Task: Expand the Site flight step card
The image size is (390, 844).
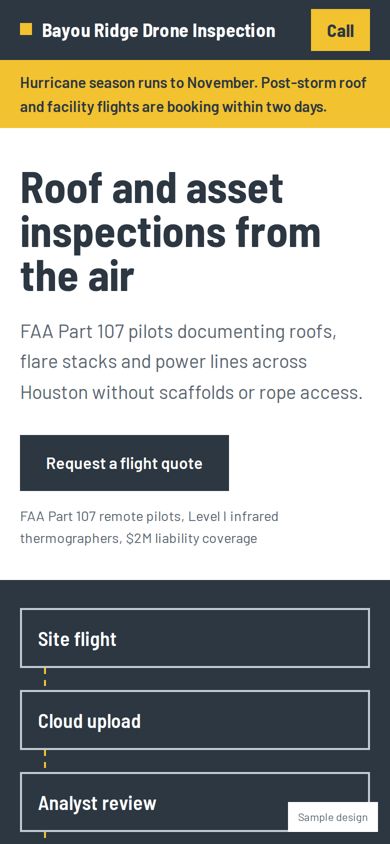Action: [195, 638]
